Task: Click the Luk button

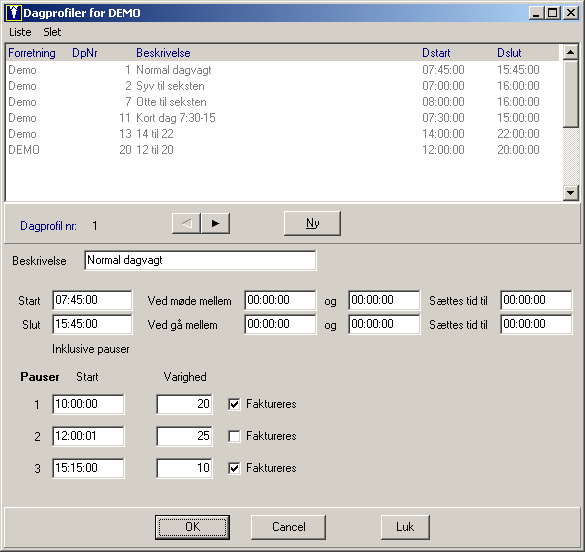Action: point(405,527)
